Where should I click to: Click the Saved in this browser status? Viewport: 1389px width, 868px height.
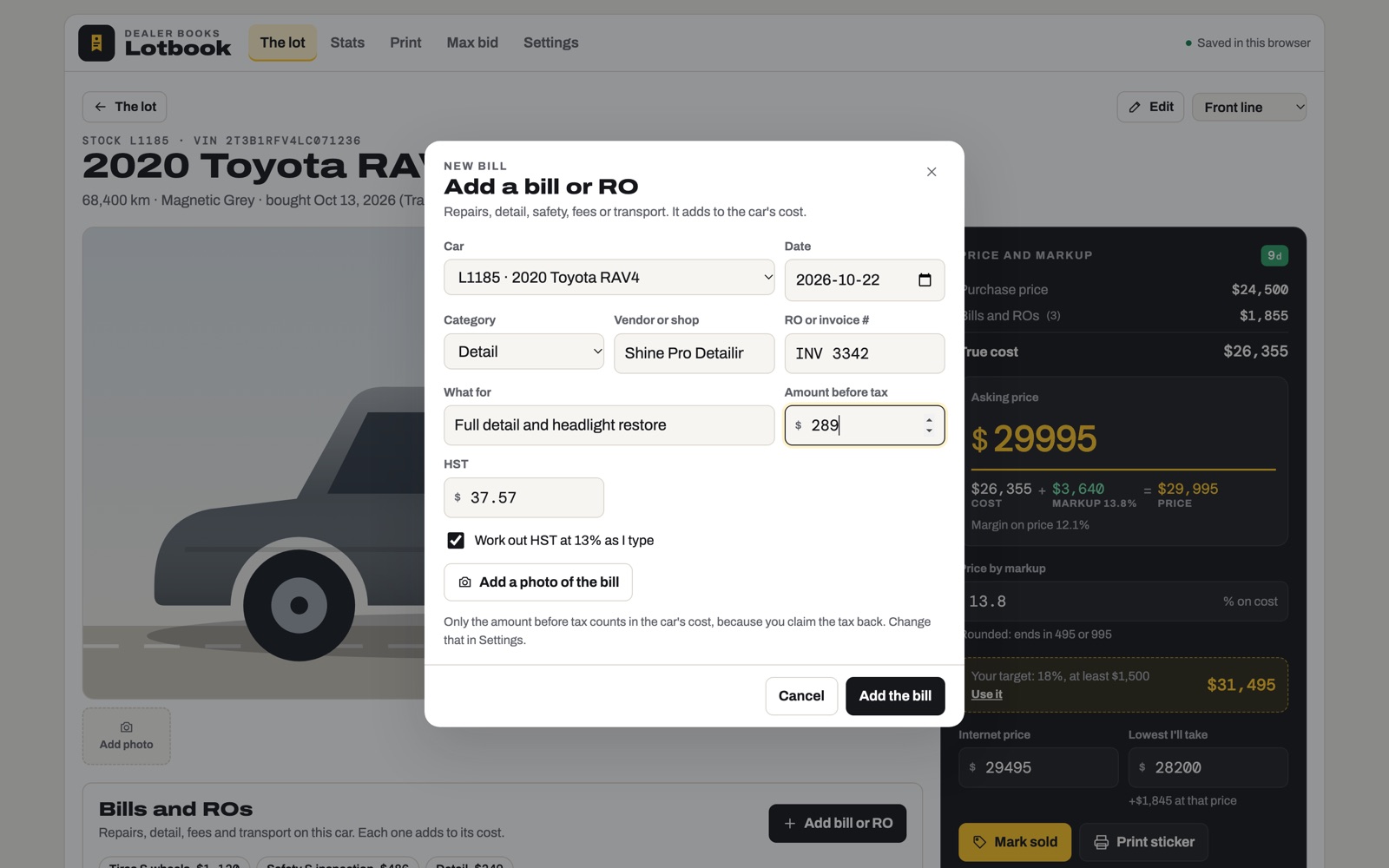click(x=1247, y=43)
